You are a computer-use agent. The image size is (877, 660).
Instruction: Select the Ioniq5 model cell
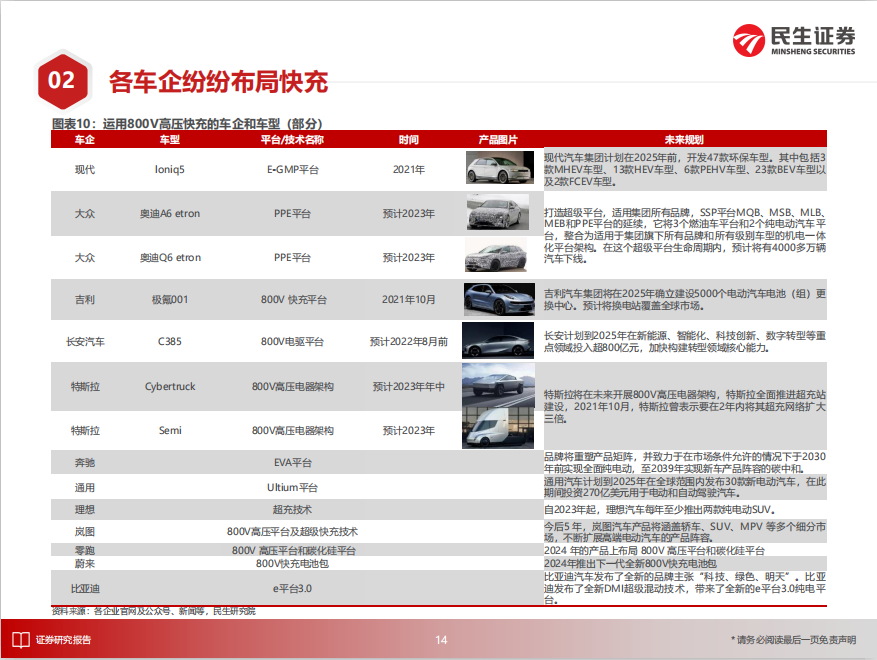pyautogui.click(x=169, y=169)
